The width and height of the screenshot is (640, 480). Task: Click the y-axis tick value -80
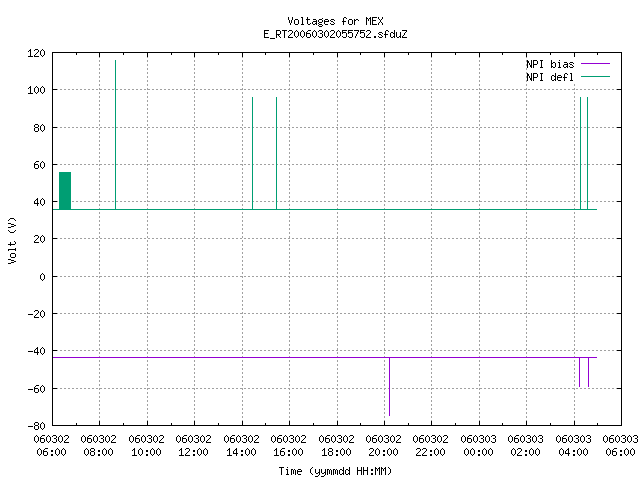coord(36,426)
